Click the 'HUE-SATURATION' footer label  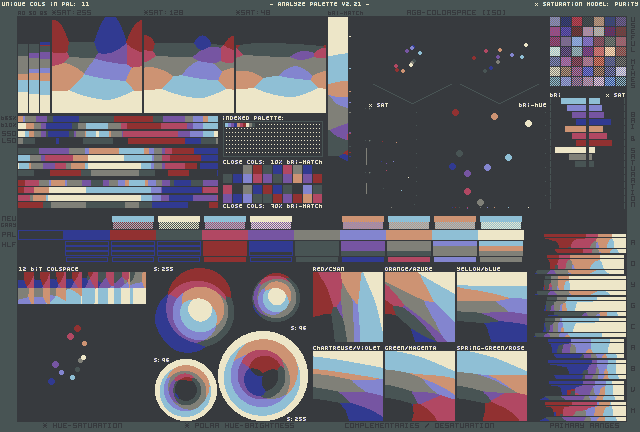click(83, 425)
